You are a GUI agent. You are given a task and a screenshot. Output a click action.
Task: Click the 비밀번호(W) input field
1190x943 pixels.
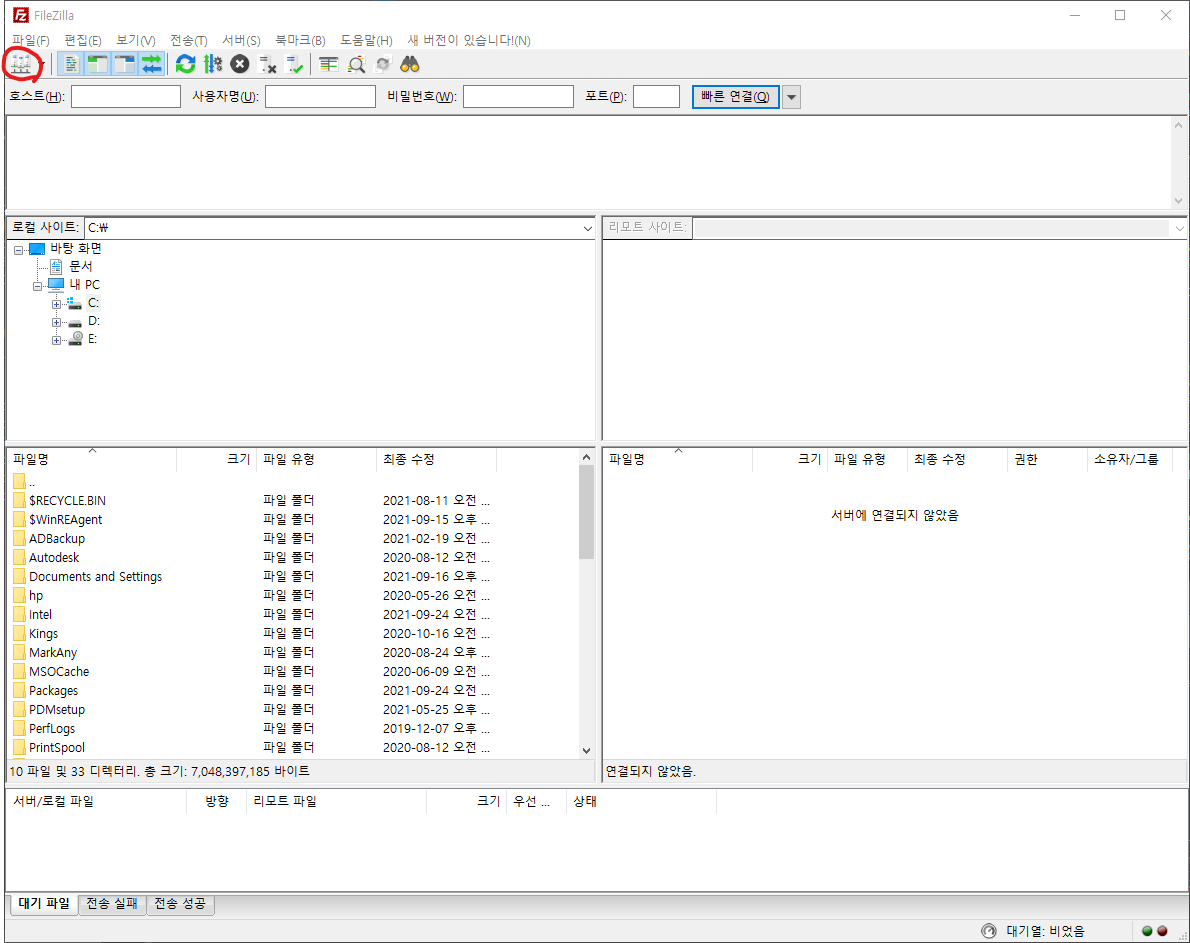point(518,96)
